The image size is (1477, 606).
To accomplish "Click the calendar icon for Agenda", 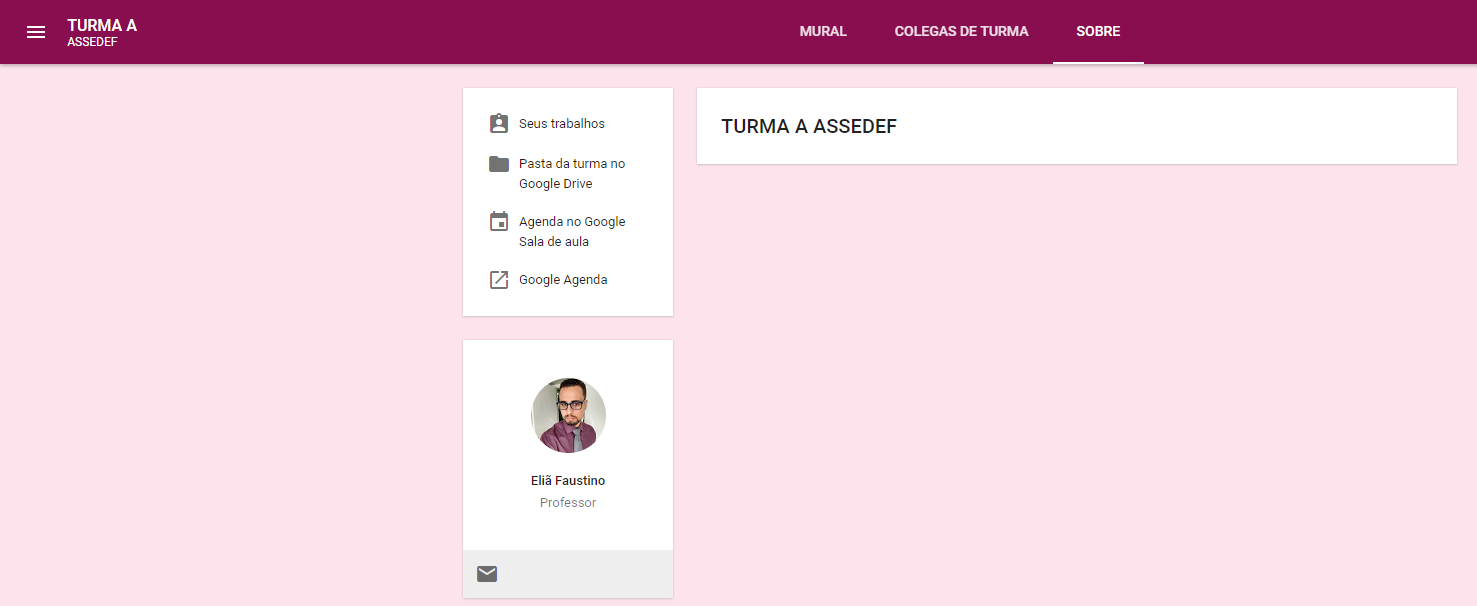I will [x=498, y=222].
